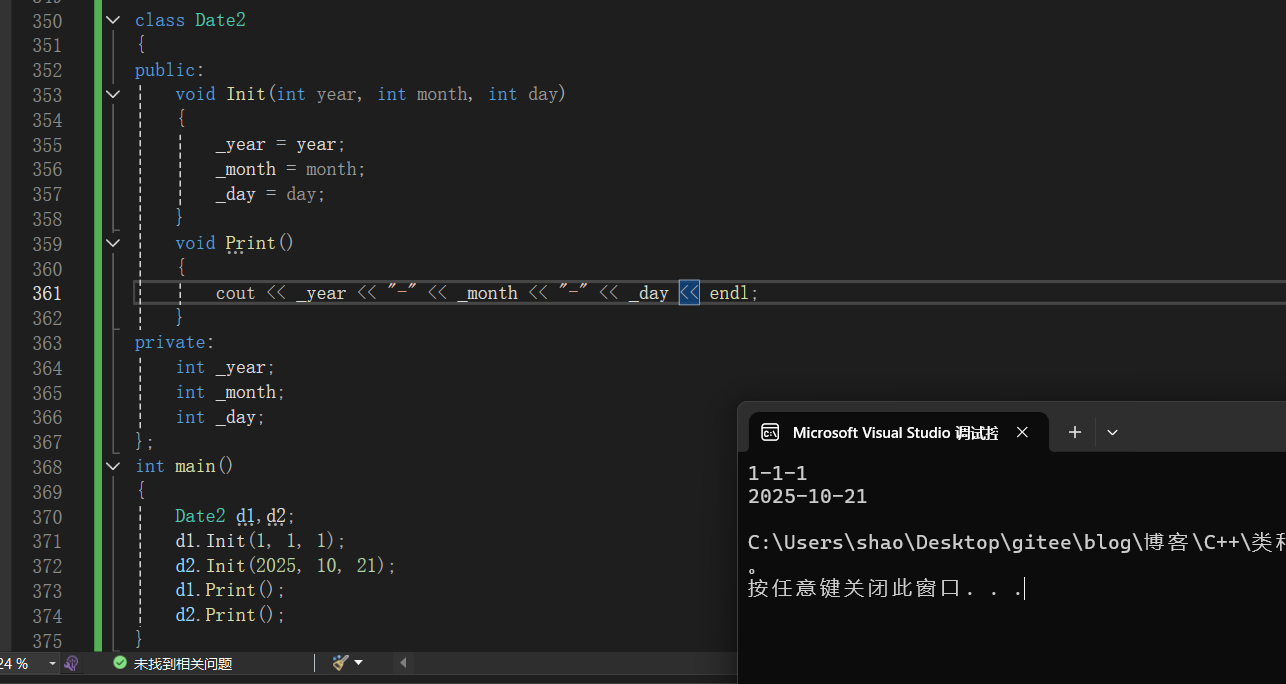This screenshot has height=684, width=1286.
Task: Click the int day parameter in Init
Action: pyautogui.click(x=522, y=94)
